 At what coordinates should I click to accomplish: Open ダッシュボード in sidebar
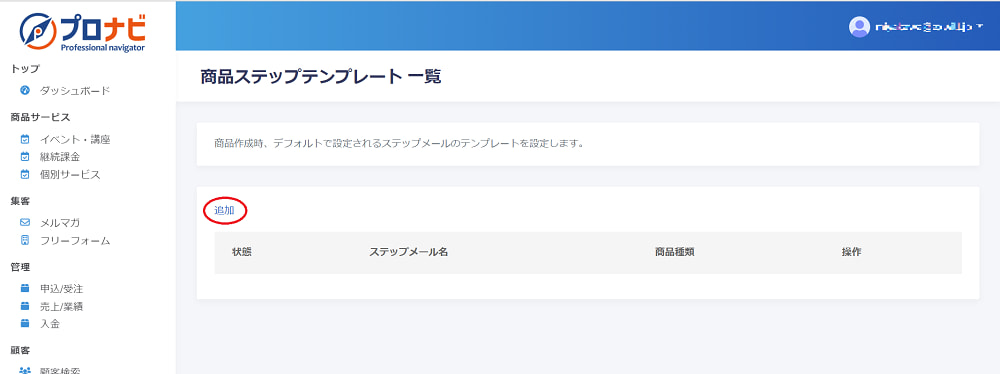pyautogui.click(x=75, y=91)
